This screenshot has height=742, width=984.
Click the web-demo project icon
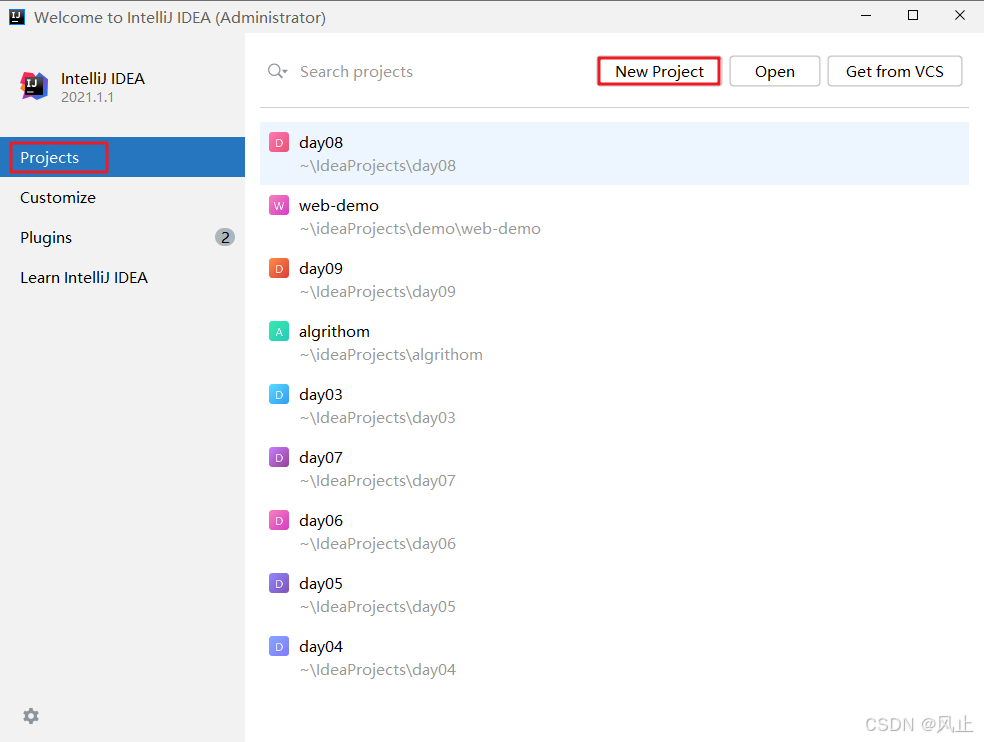279,206
